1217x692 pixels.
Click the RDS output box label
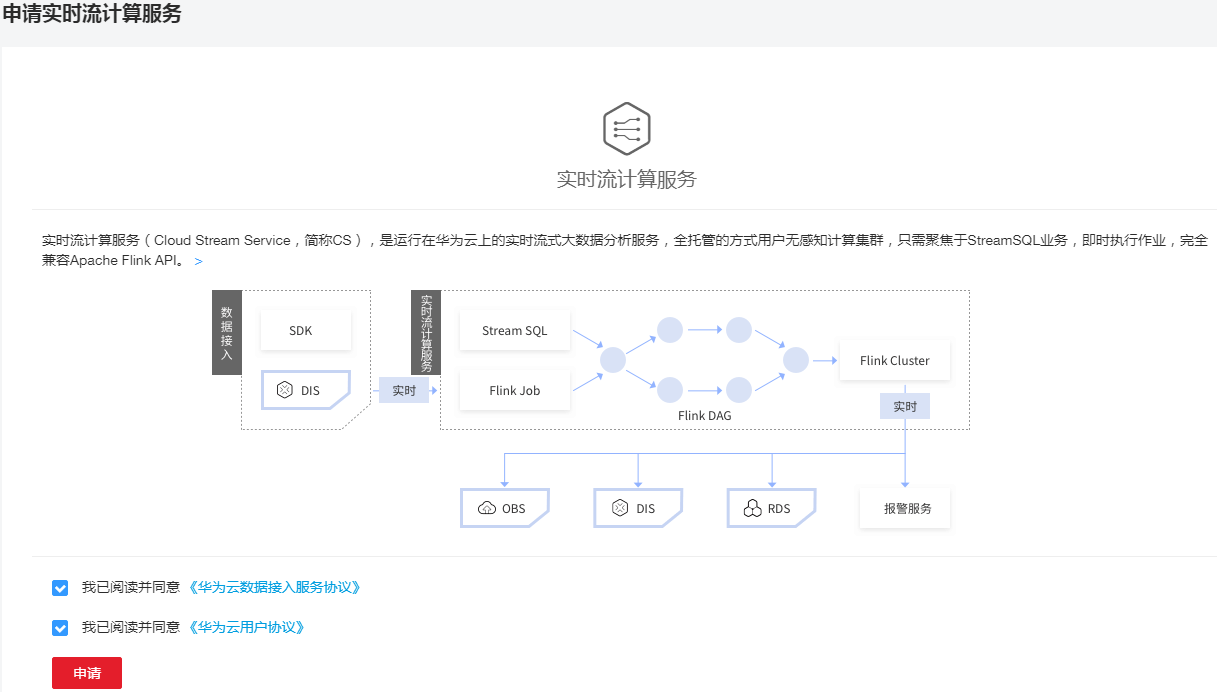tap(779, 508)
